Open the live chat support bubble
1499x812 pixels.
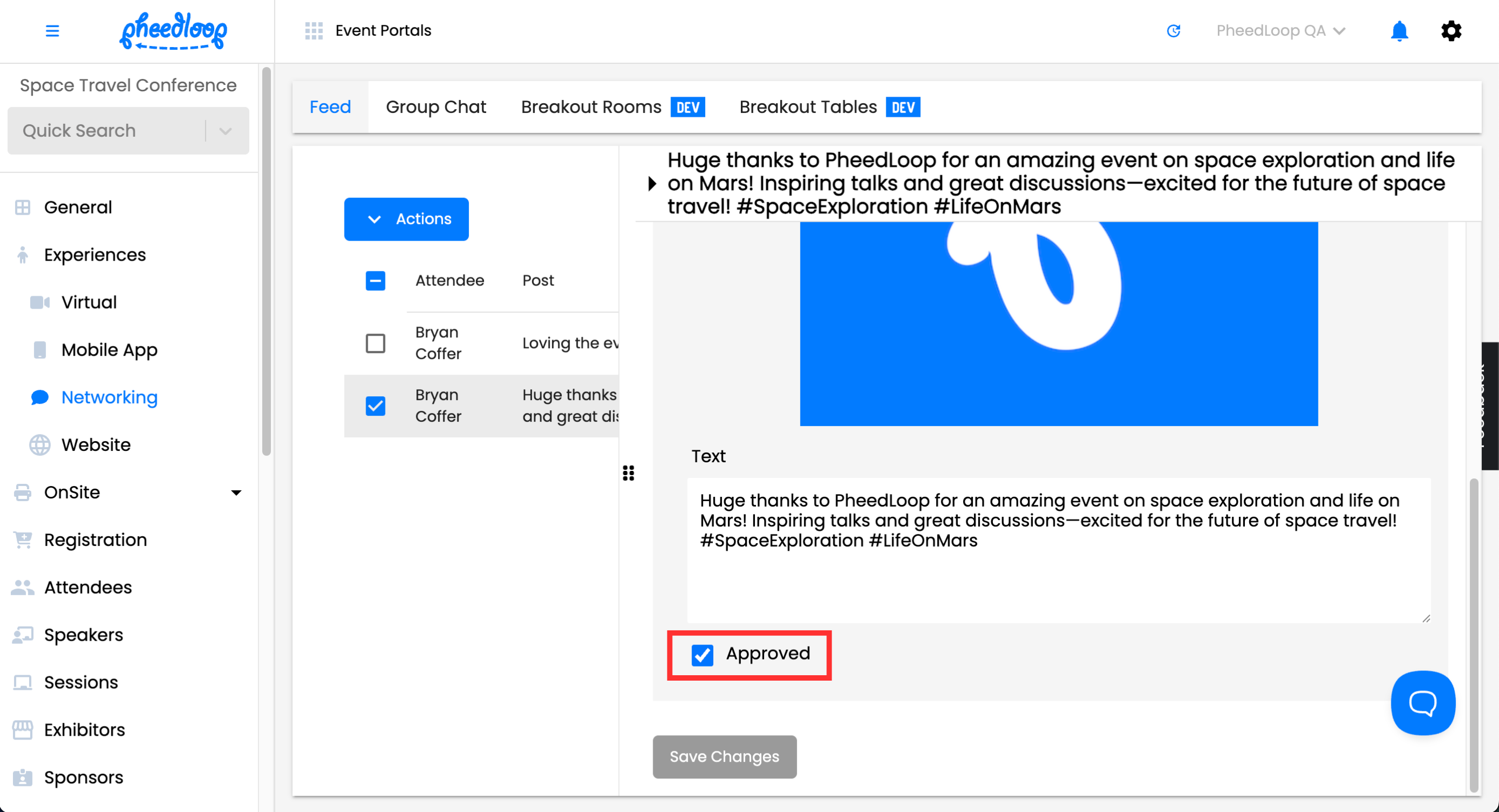1423,703
